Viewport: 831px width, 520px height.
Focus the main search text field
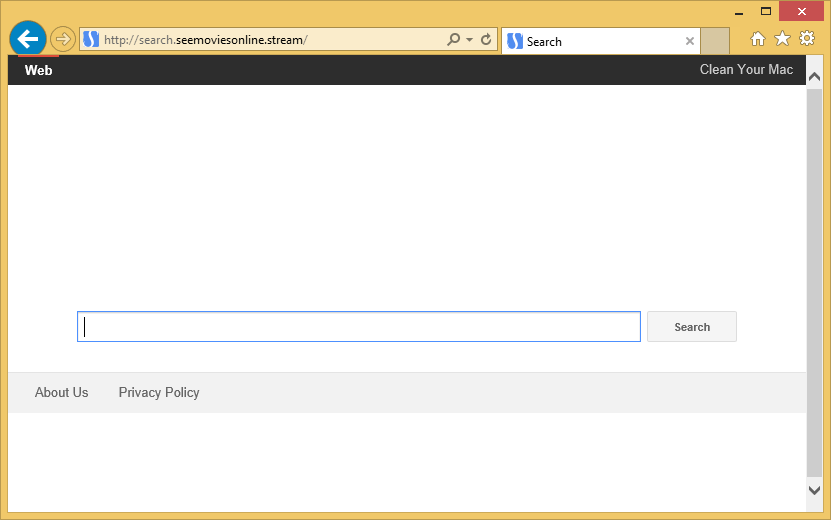(358, 327)
